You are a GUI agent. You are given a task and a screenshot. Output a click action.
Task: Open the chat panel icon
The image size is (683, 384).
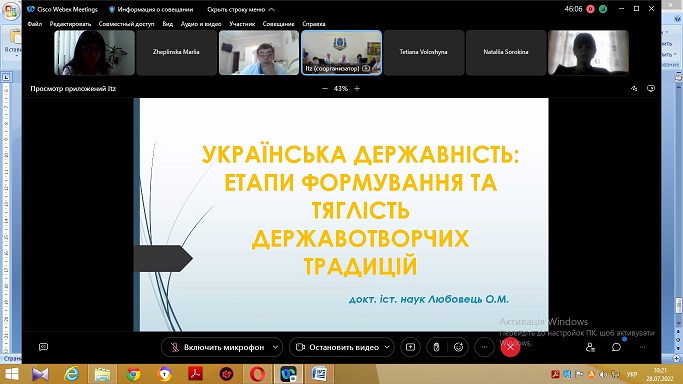616,347
